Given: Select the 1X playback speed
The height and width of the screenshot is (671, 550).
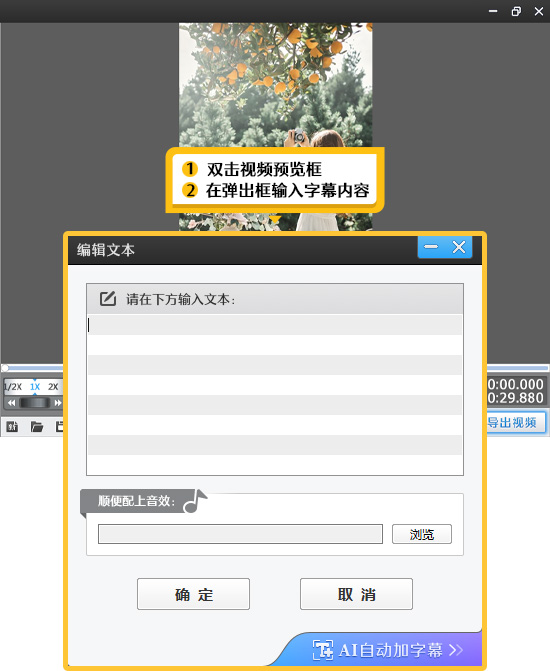Looking at the screenshot, I should [x=35, y=387].
